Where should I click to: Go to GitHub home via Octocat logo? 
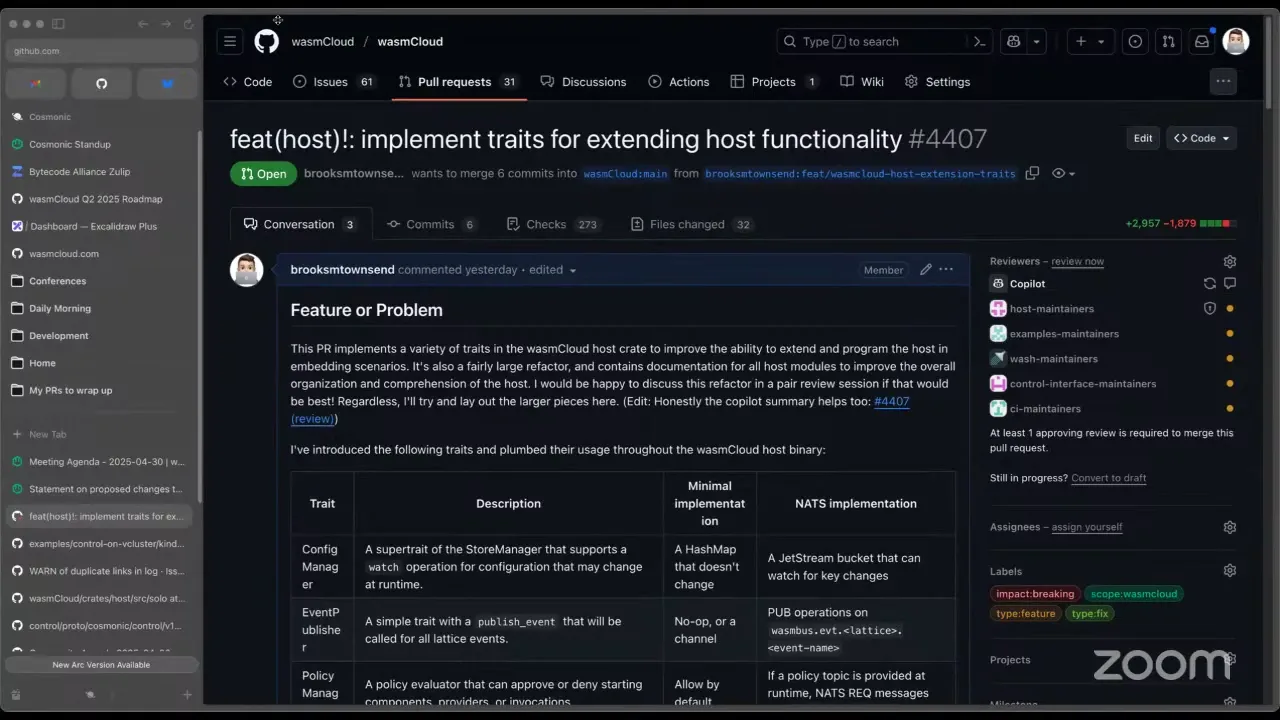point(266,41)
